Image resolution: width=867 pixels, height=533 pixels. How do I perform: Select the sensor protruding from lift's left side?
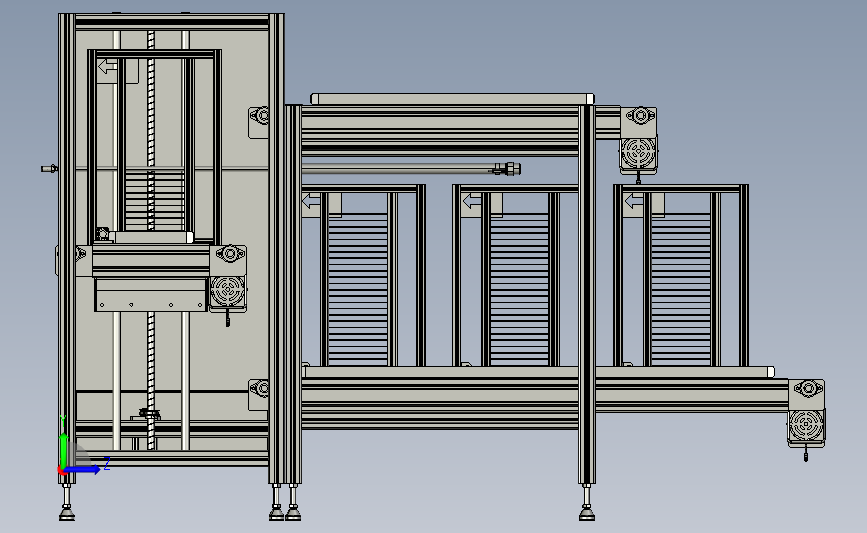49,169
